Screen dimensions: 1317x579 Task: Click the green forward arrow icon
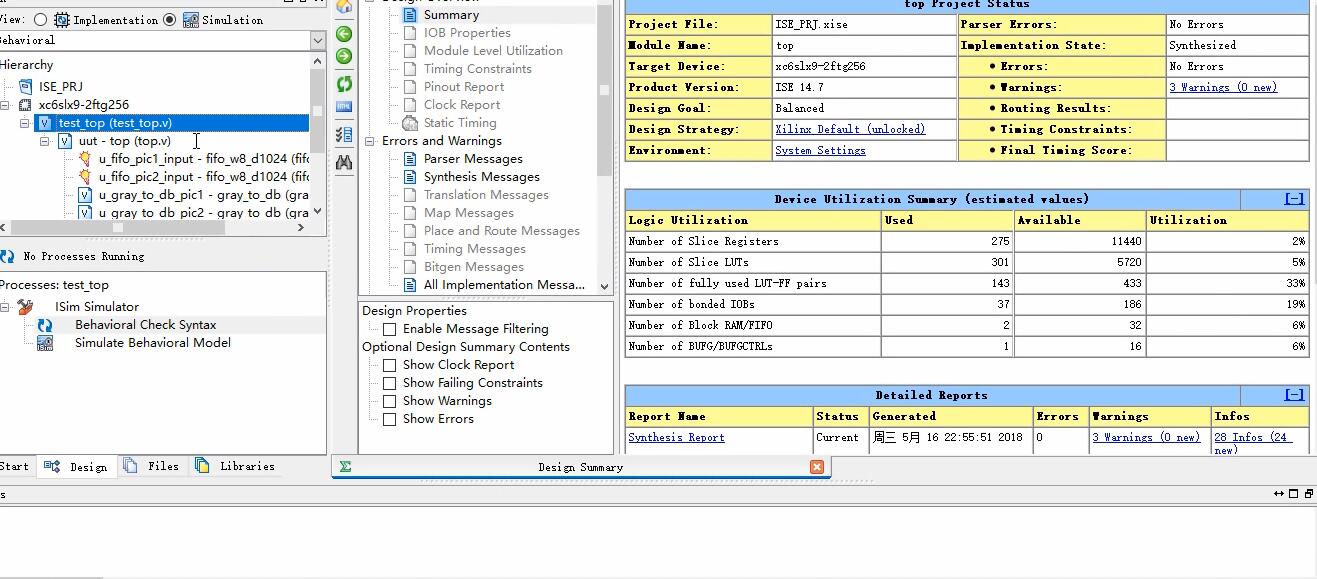pos(344,56)
